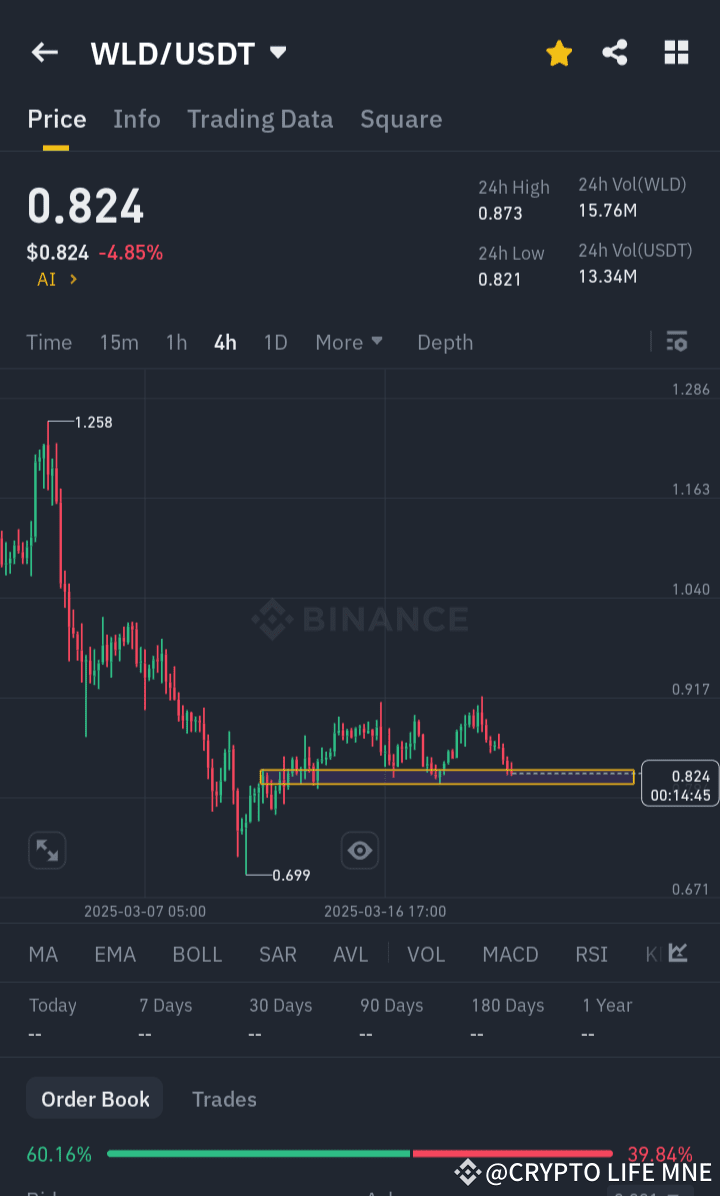Viewport: 720px width, 1196px height.
Task: Click the buy/sell ratio bar
Action: point(360,1152)
